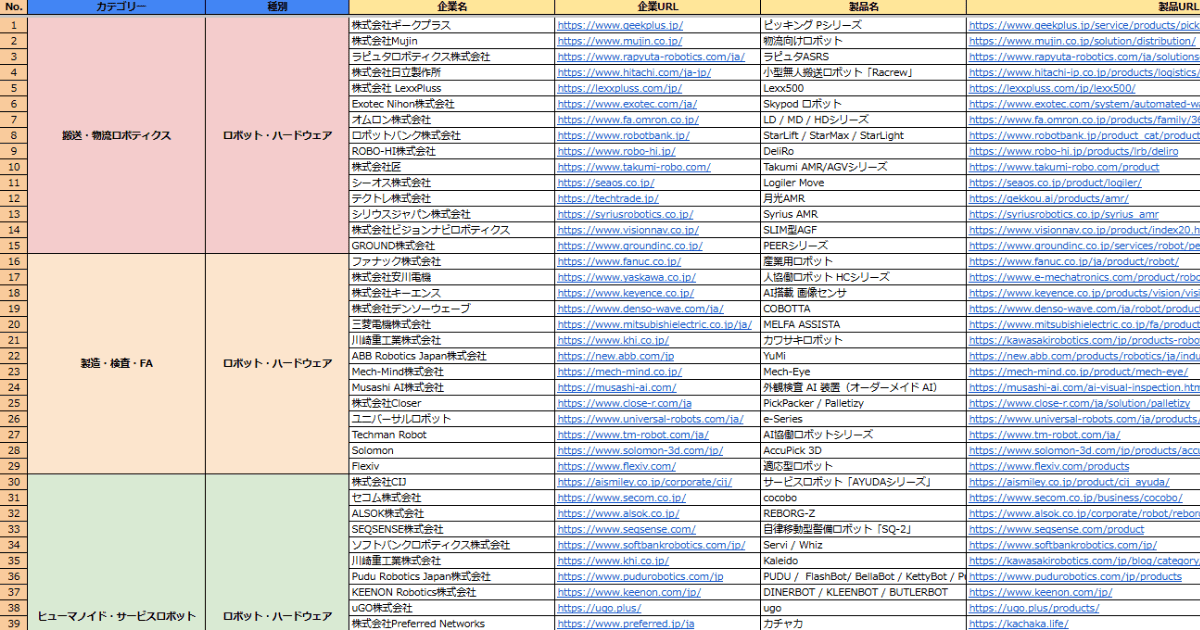Select the 製造・検査・FA category cell

[x=117, y=363]
